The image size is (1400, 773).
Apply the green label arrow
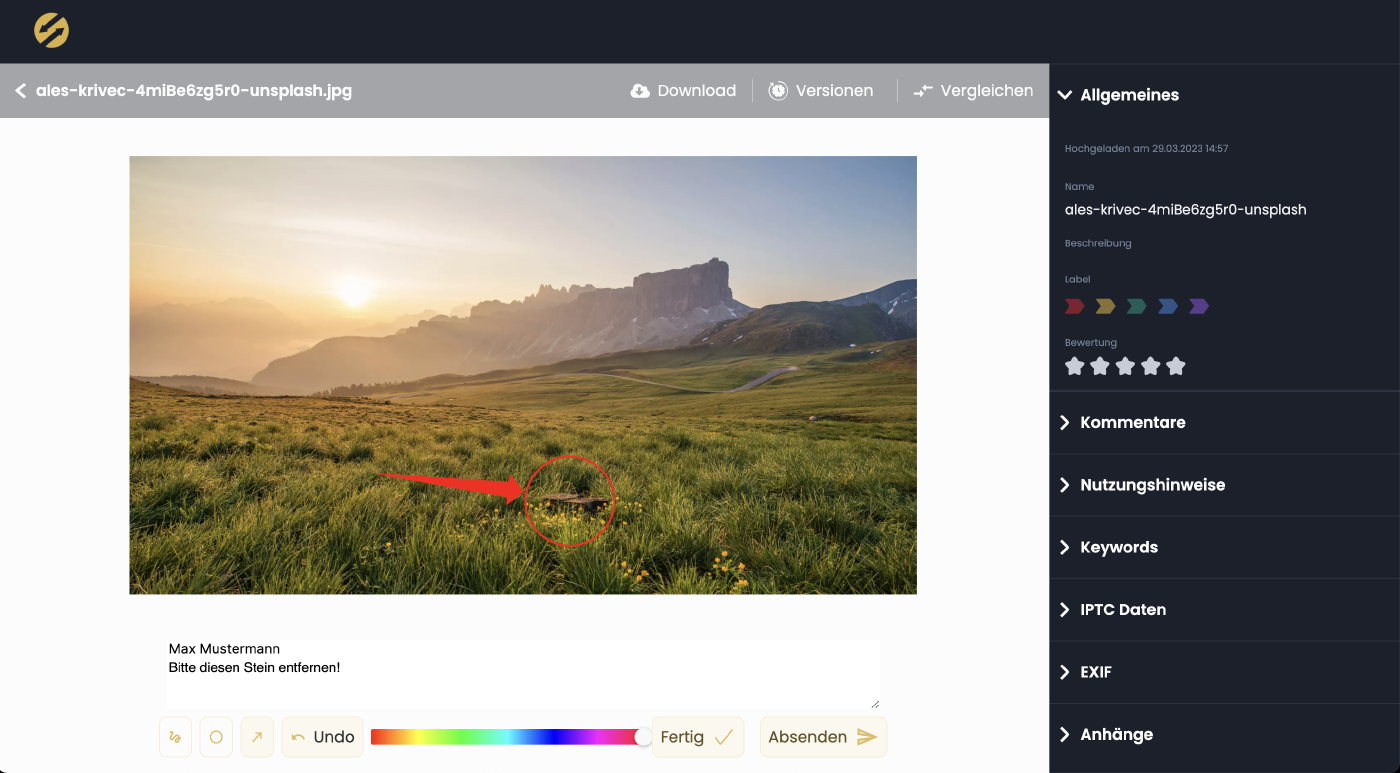click(x=1137, y=306)
